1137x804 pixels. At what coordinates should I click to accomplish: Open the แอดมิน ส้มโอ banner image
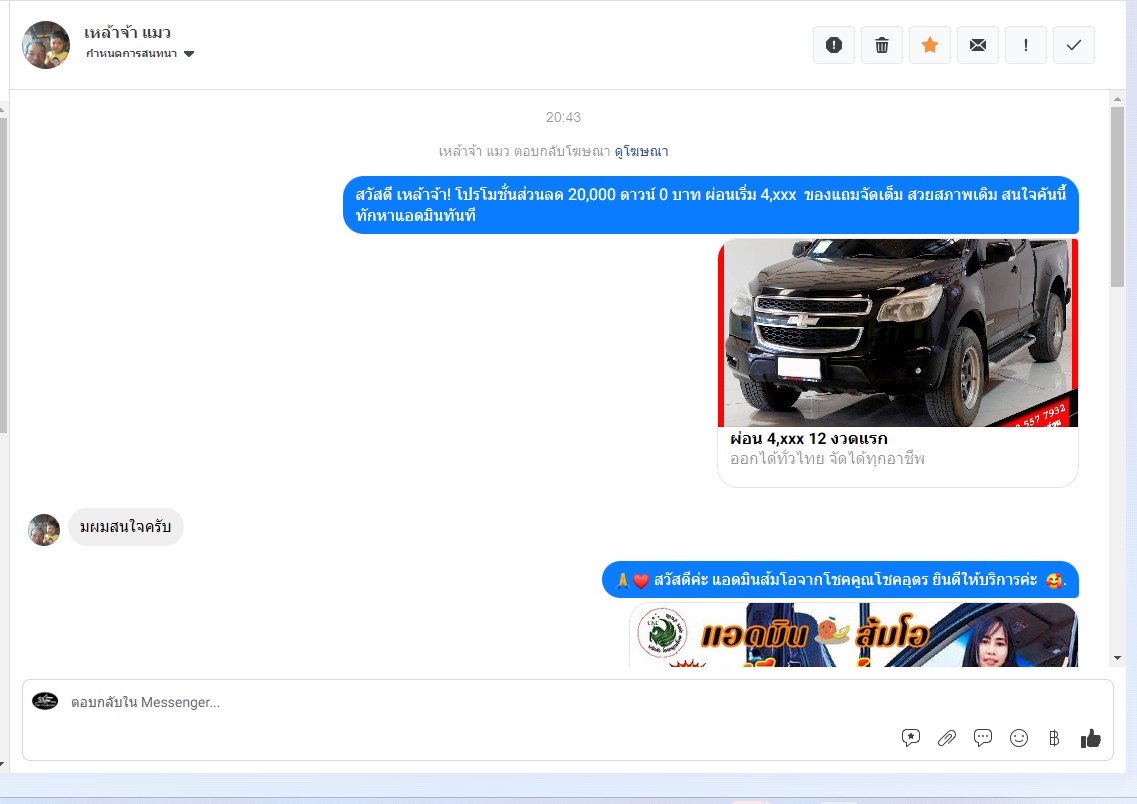853,635
